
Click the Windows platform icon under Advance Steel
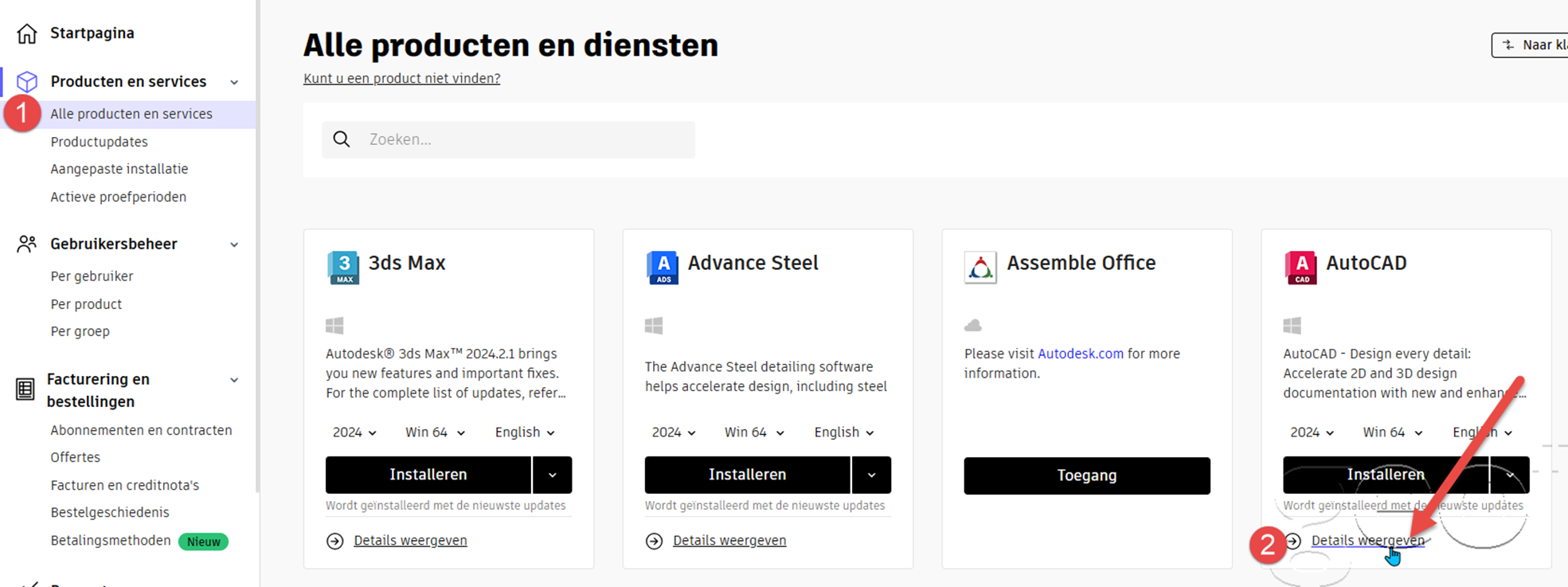pos(654,325)
